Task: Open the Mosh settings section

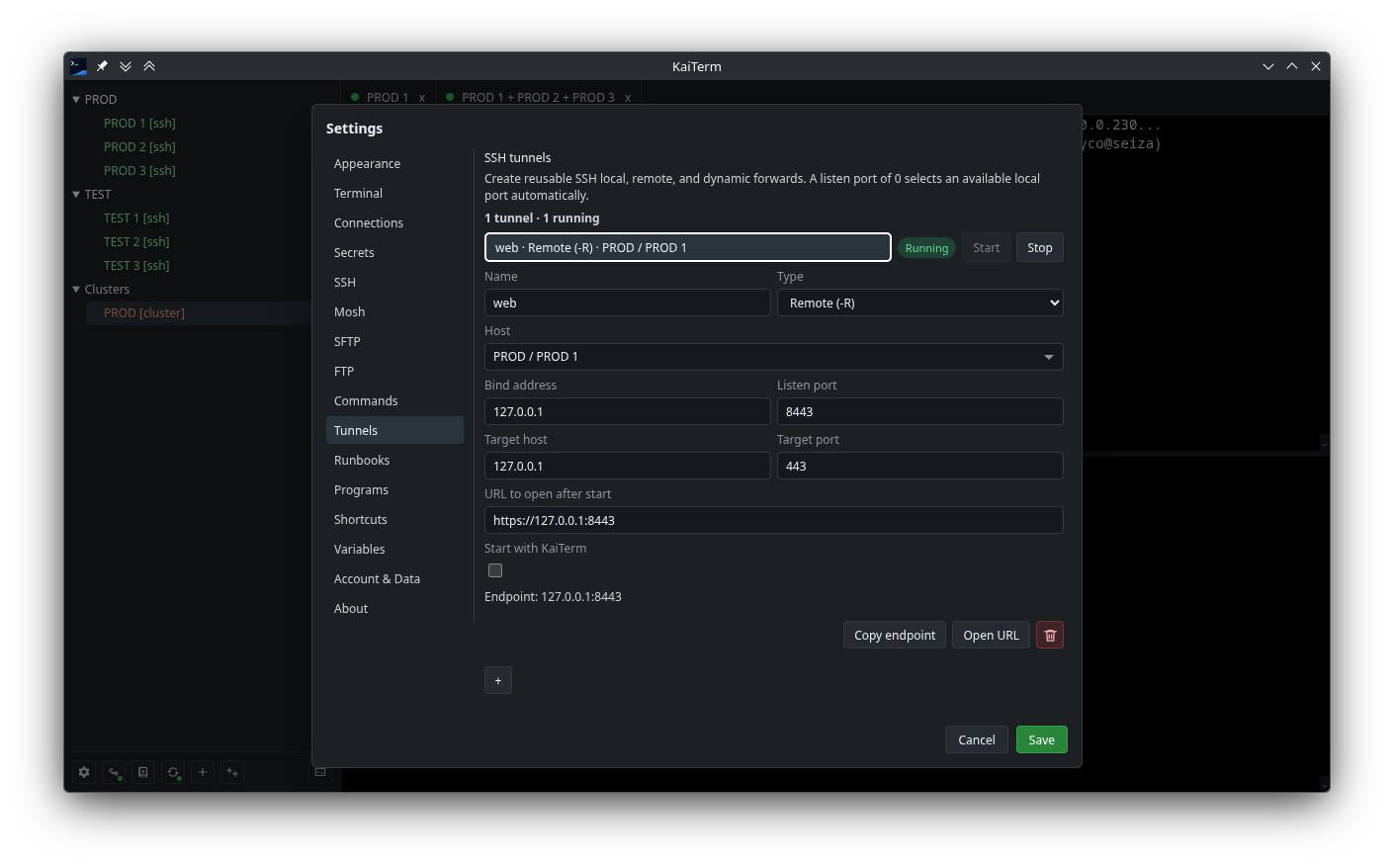Action: coord(394,311)
